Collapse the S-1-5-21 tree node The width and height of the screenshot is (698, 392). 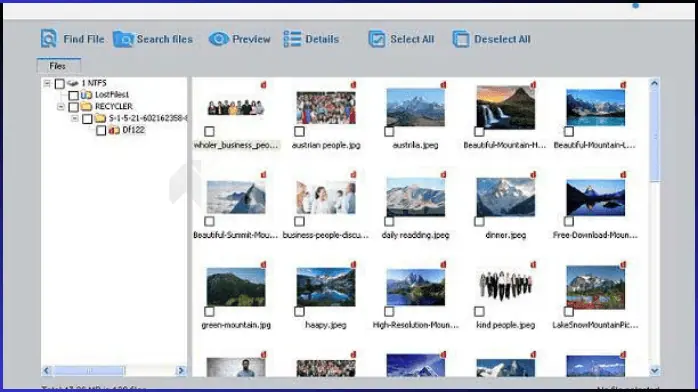point(74,118)
